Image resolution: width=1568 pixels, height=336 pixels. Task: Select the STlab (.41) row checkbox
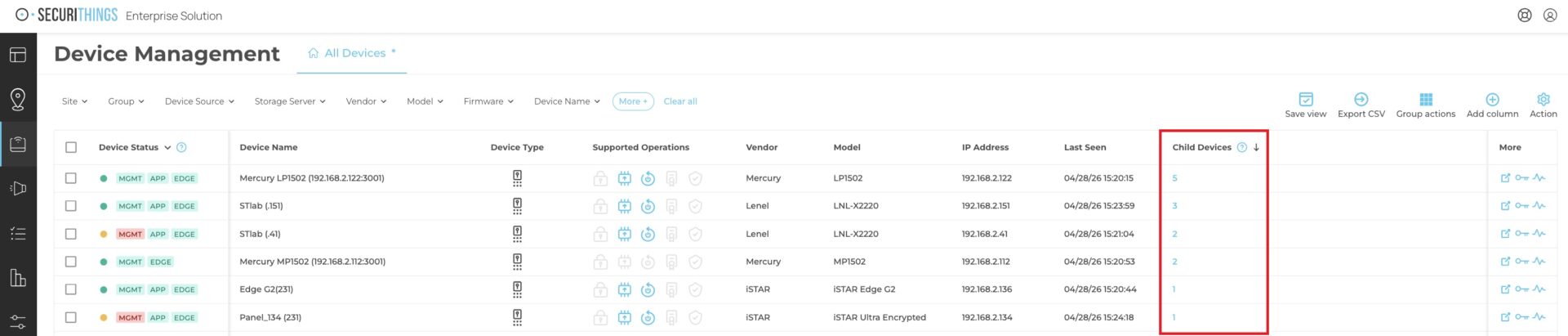coord(71,234)
